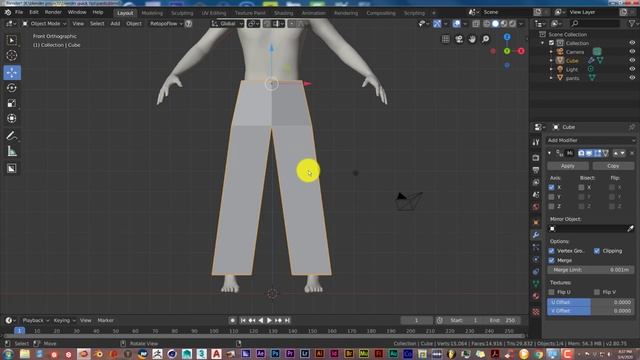
Task: Jump to the timeline end frame
Action: click(x=287, y=320)
